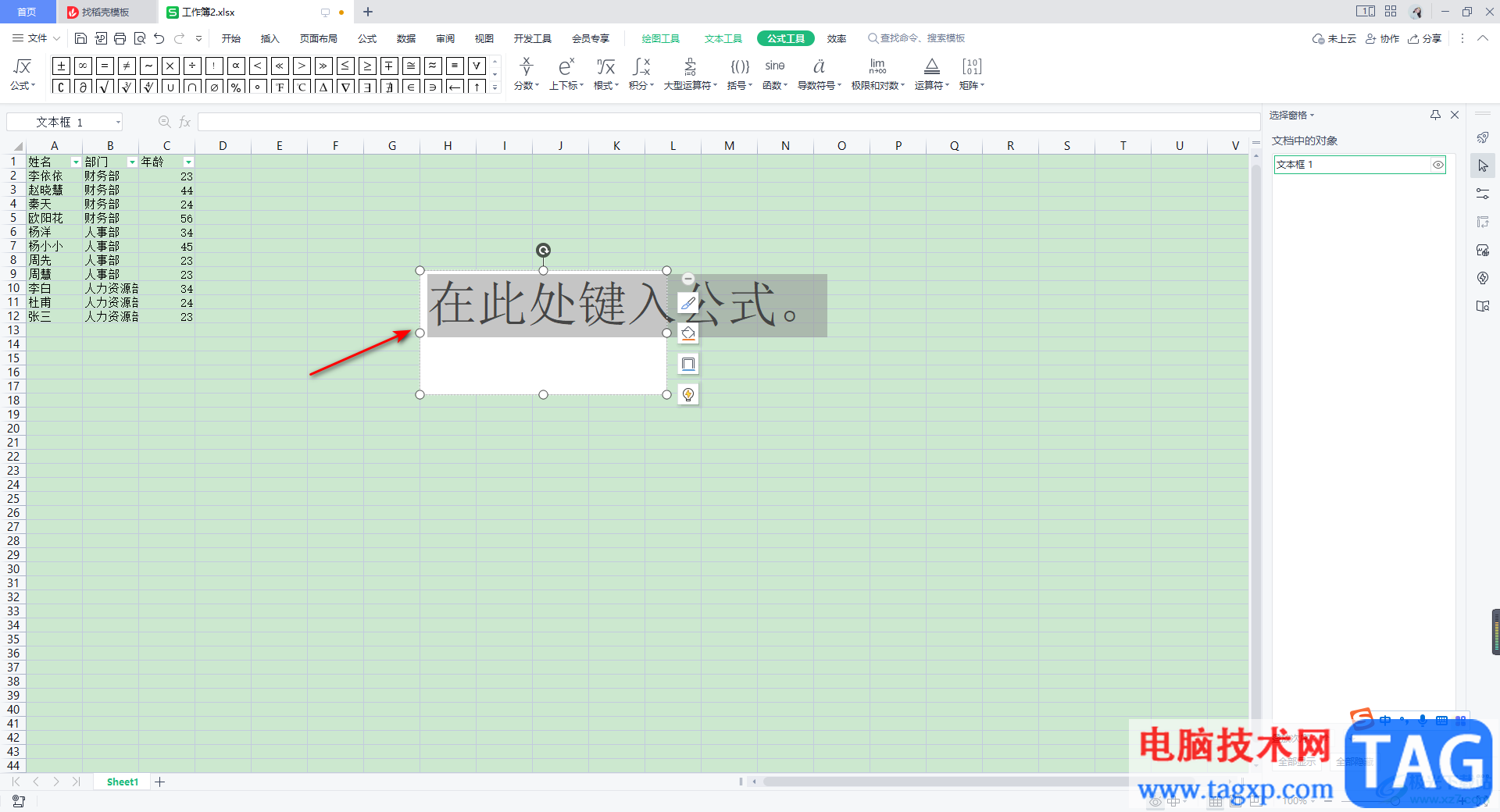The width and height of the screenshot is (1500, 812).
Task: Click the 找稻壳模板 tab
Action: point(106,12)
